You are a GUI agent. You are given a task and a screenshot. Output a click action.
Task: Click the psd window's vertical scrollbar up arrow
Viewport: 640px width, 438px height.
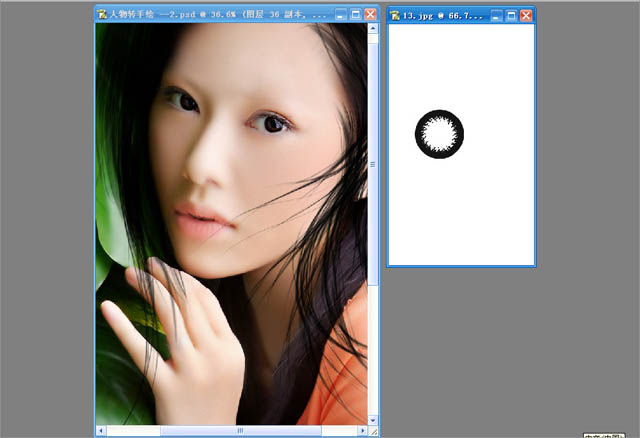(x=373, y=28)
